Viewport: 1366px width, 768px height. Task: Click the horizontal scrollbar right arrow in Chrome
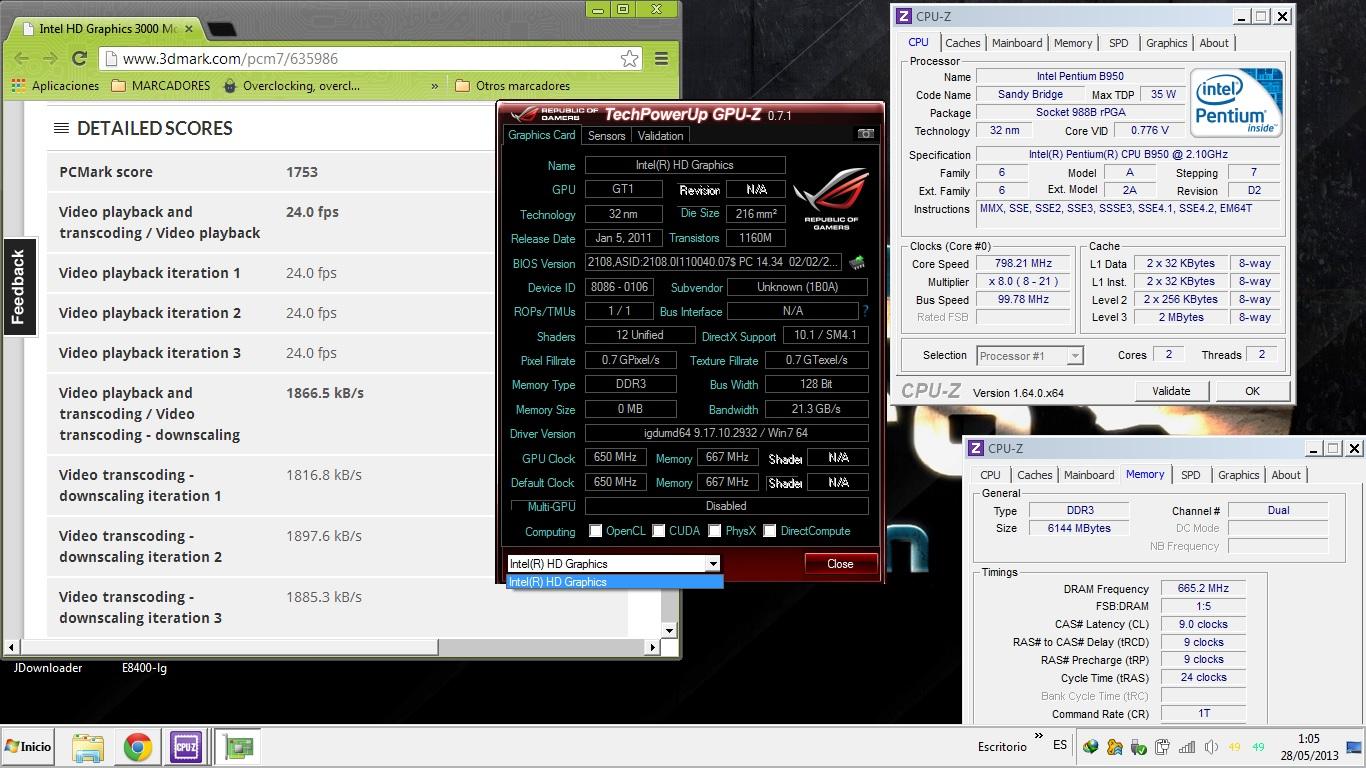pos(653,647)
